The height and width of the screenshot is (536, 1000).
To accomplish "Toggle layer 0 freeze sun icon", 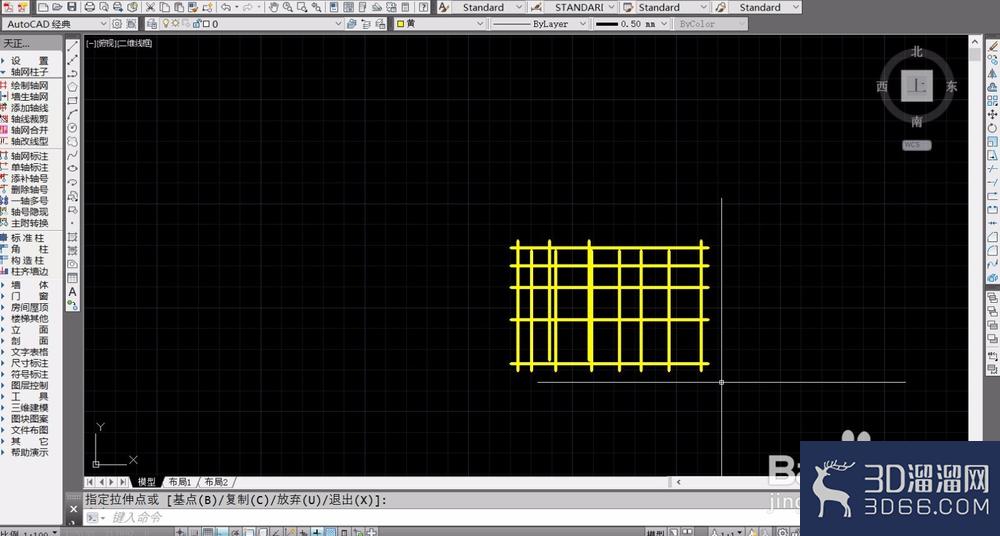I will click(x=175, y=24).
